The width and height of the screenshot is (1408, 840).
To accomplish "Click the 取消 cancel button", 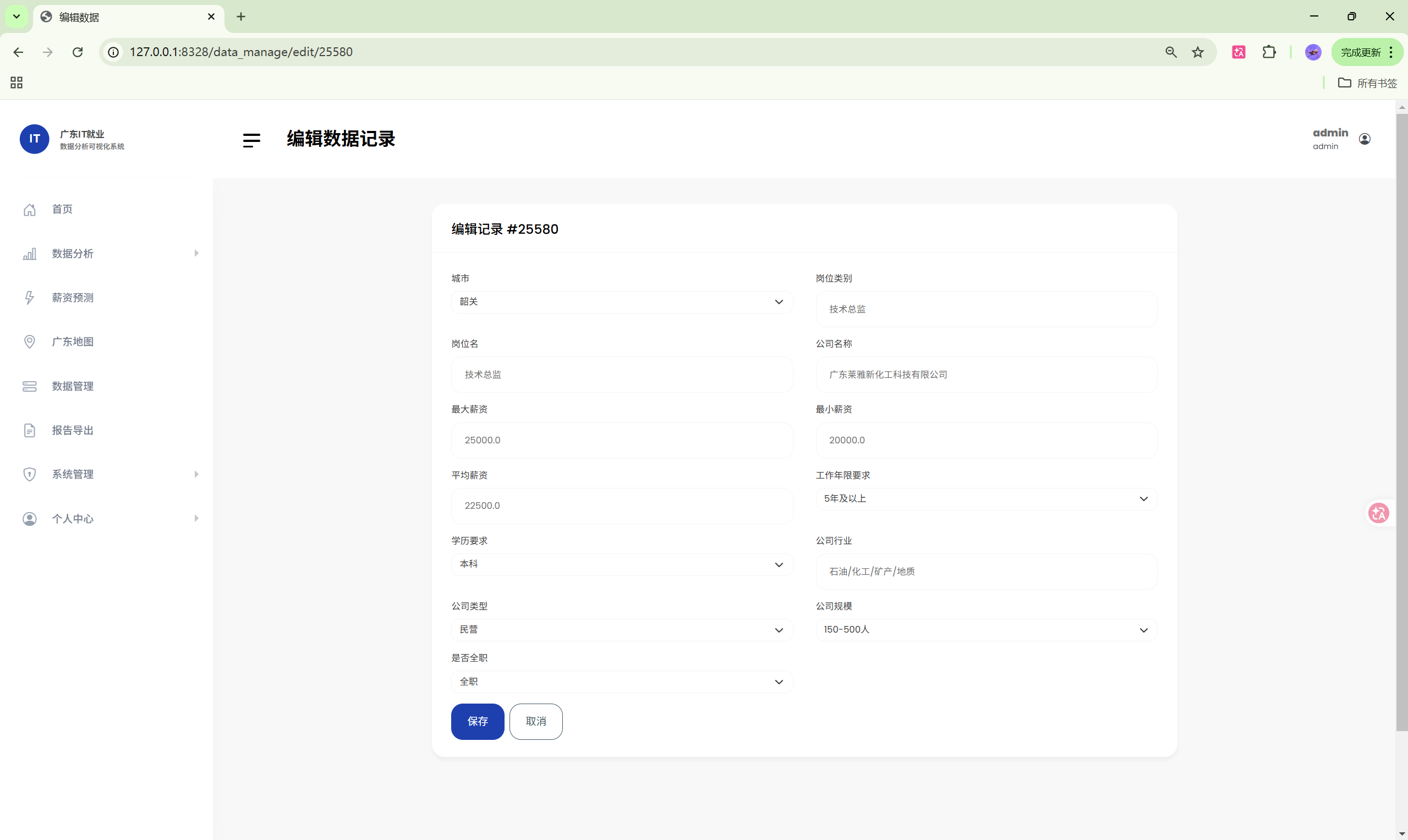I will (535, 721).
